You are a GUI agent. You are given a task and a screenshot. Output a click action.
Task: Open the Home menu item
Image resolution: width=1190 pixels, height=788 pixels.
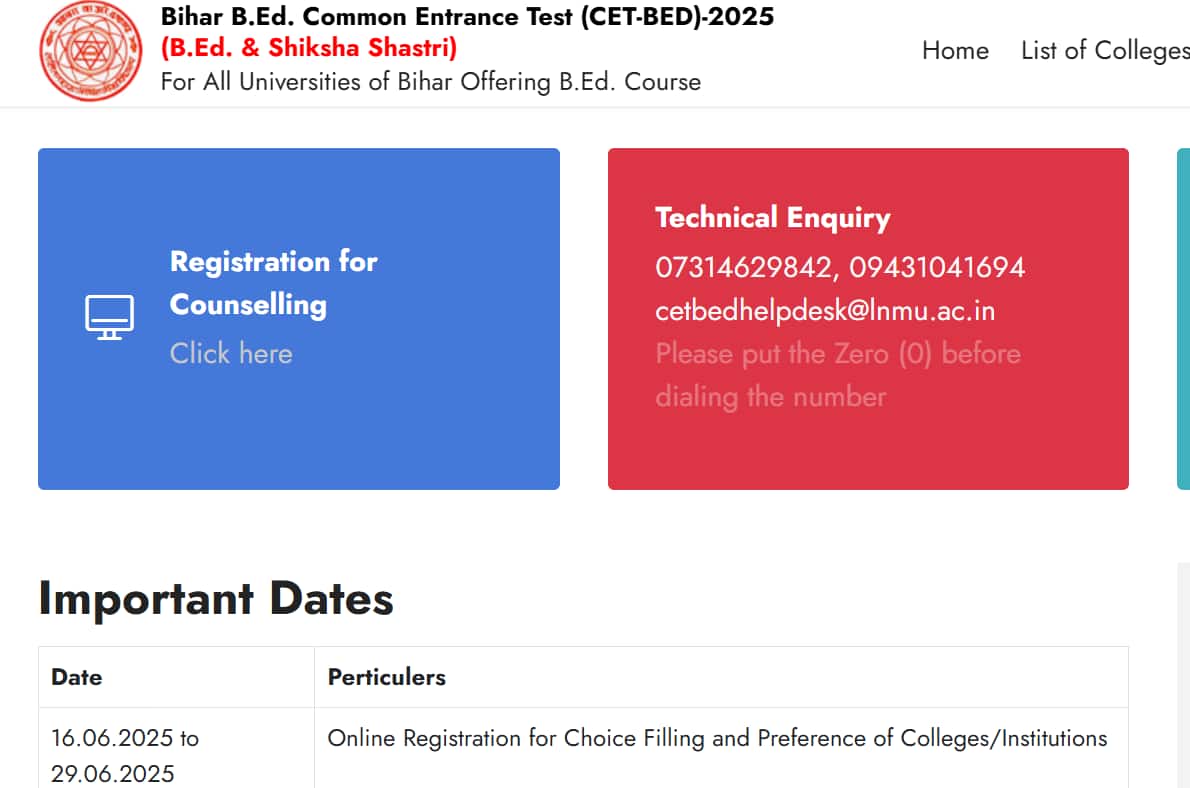click(x=955, y=50)
